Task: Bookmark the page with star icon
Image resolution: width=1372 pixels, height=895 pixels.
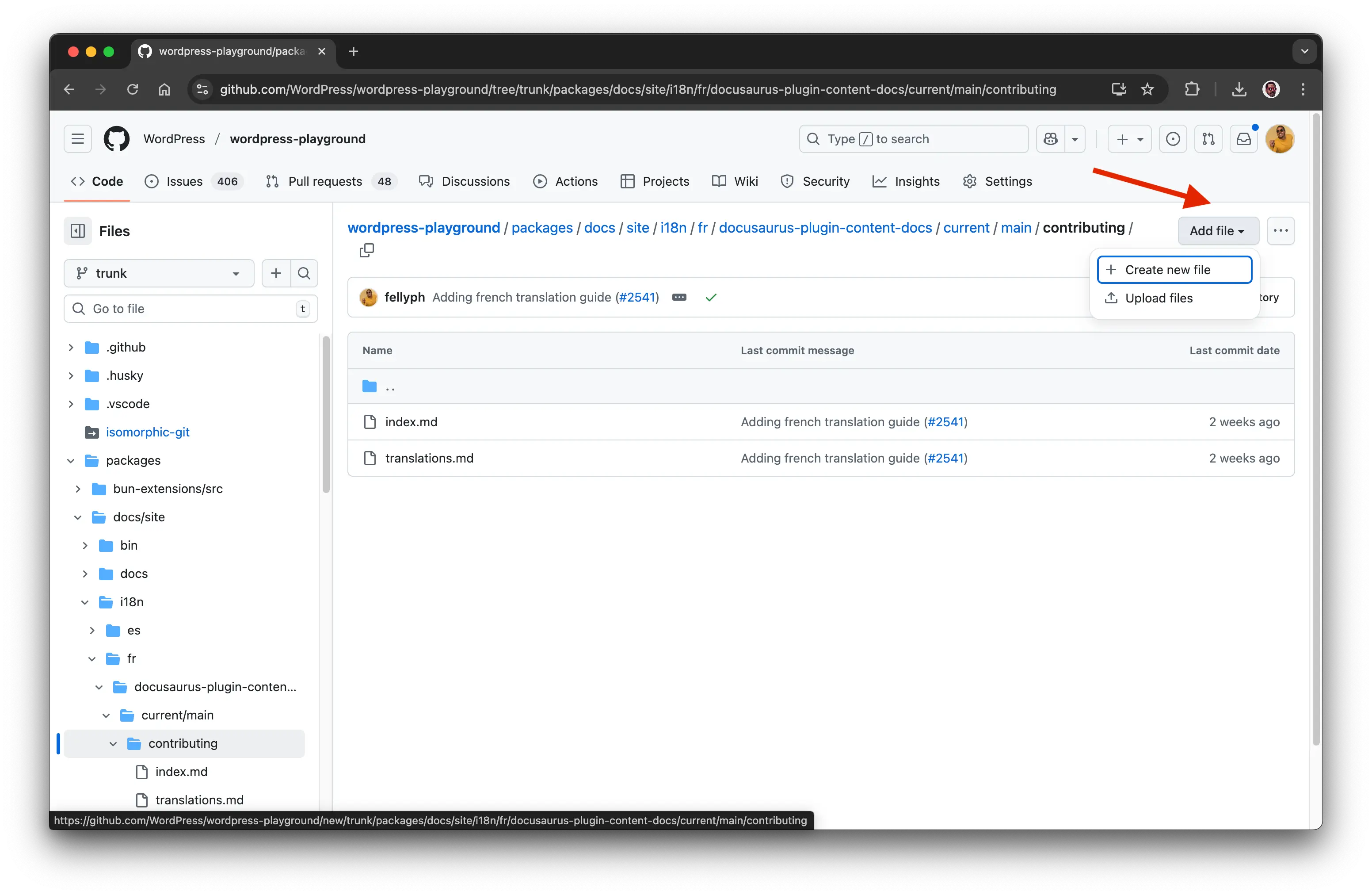Action: point(1147,89)
